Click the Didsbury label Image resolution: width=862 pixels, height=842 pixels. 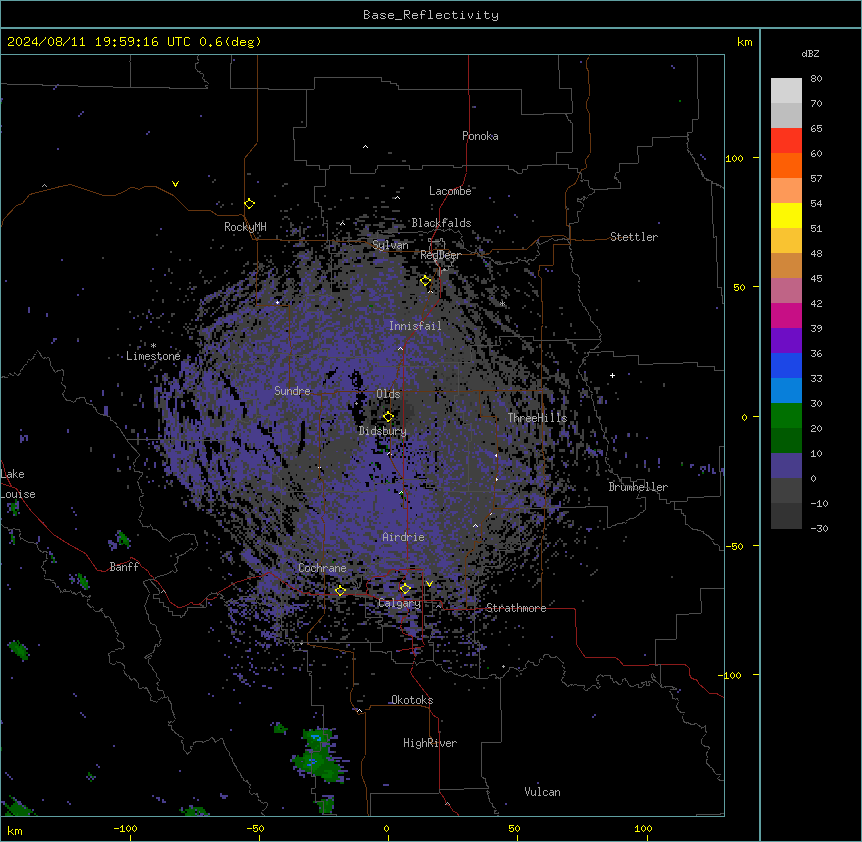pyautogui.click(x=383, y=431)
